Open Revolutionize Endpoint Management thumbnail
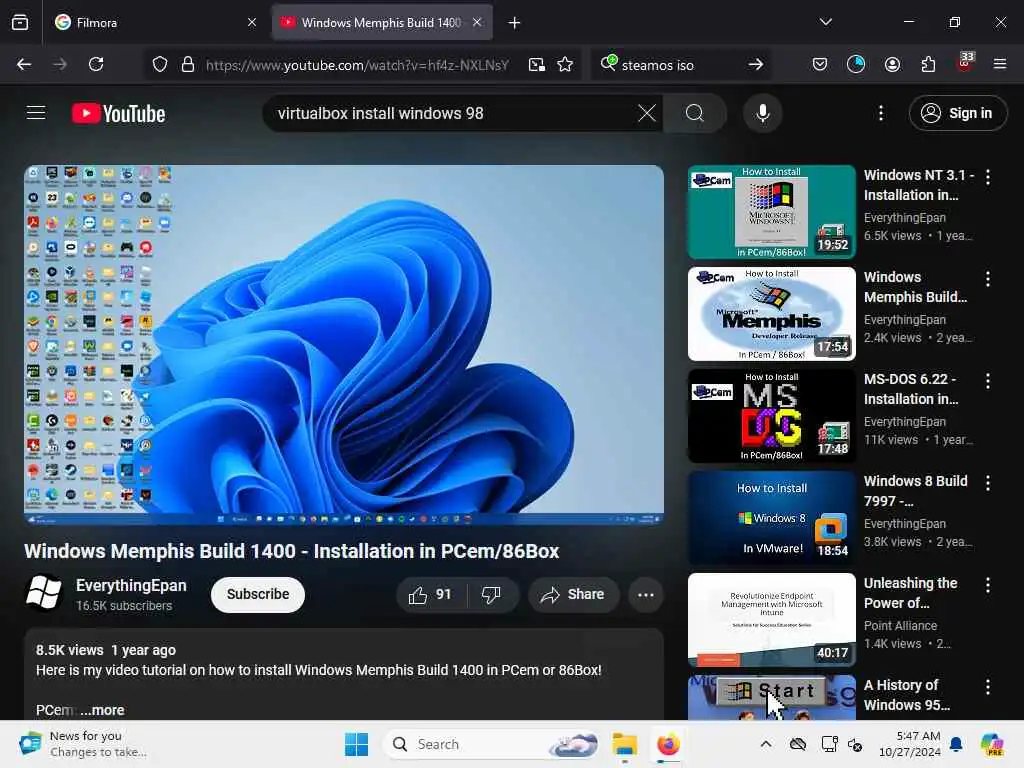The height and width of the screenshot is (768, 1024). [771, 620]
